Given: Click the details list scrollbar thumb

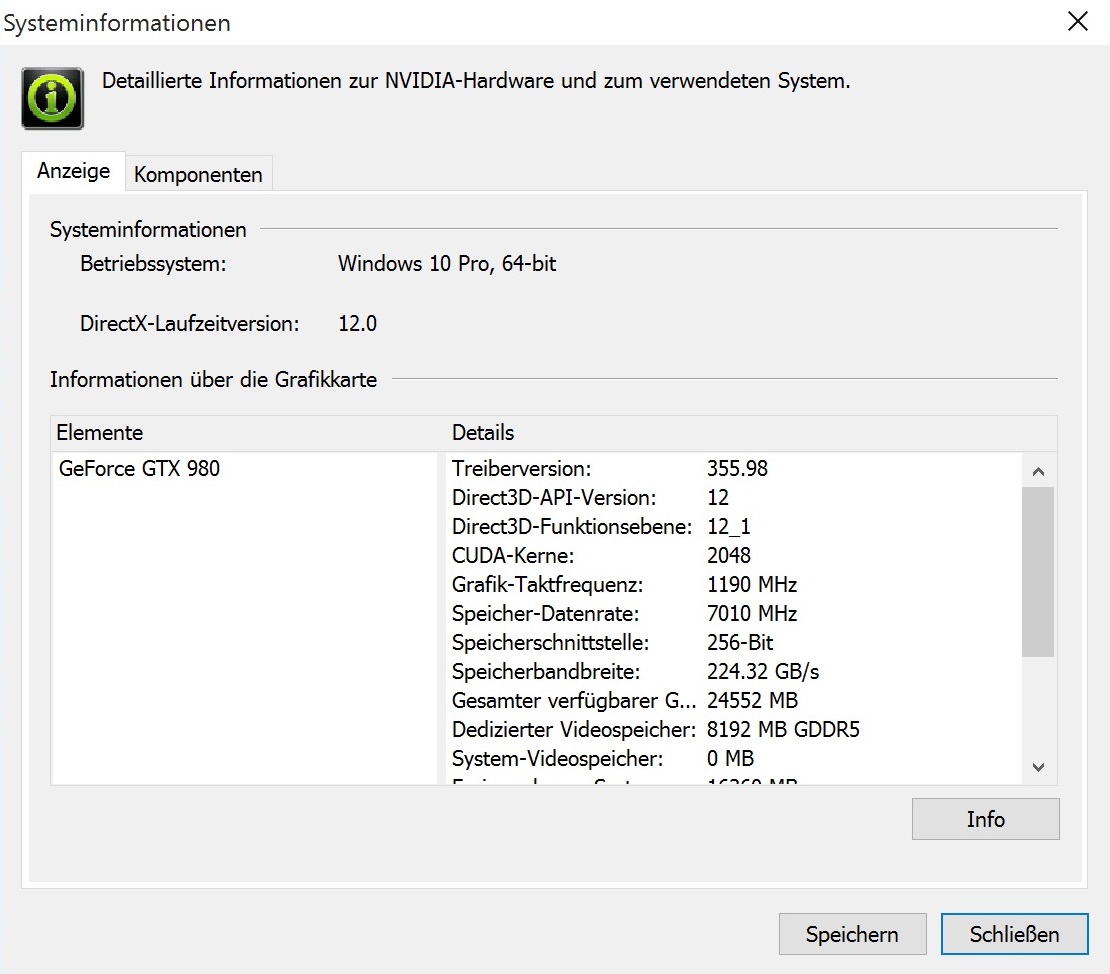Looking at the screenshot, I should 1038,570.
